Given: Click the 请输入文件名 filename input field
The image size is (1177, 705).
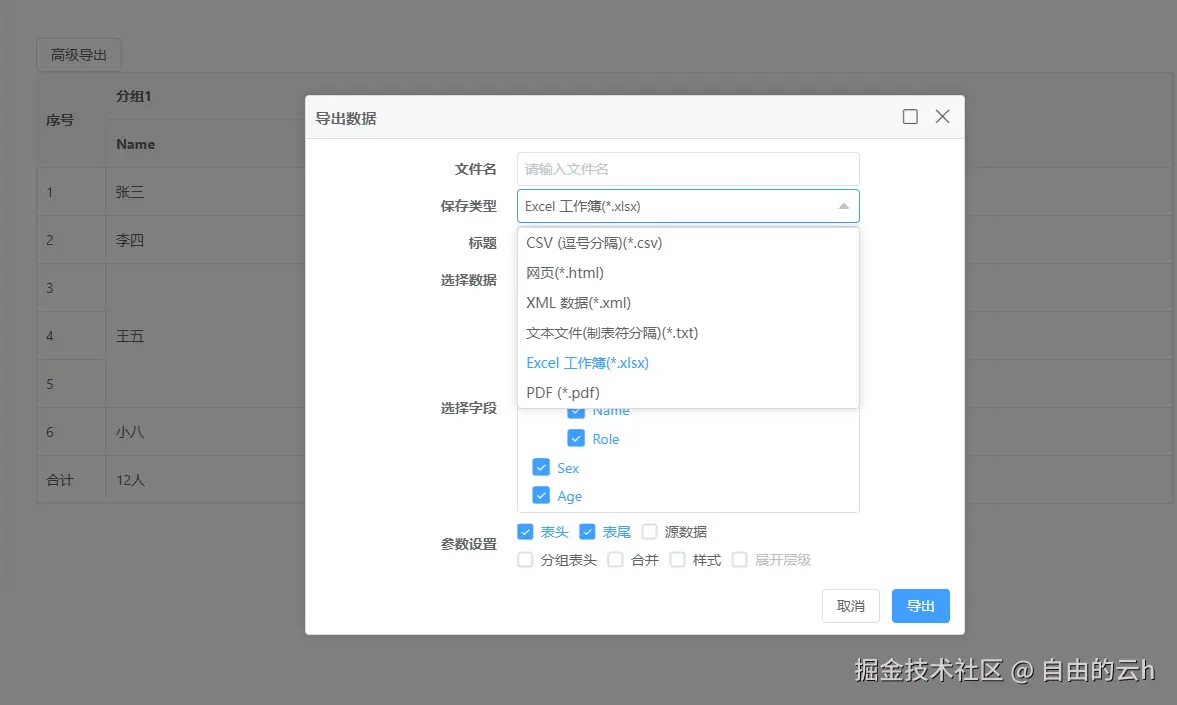Looking at the screenshot, I should tap(688, 168).
